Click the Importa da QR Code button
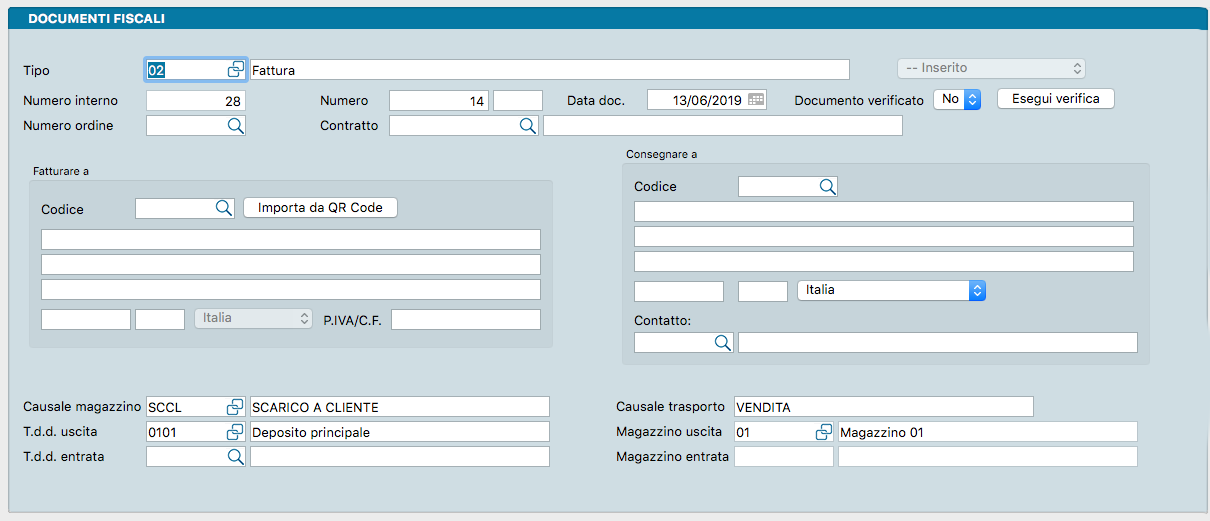 pyautogui.click(x=321, y=208)
